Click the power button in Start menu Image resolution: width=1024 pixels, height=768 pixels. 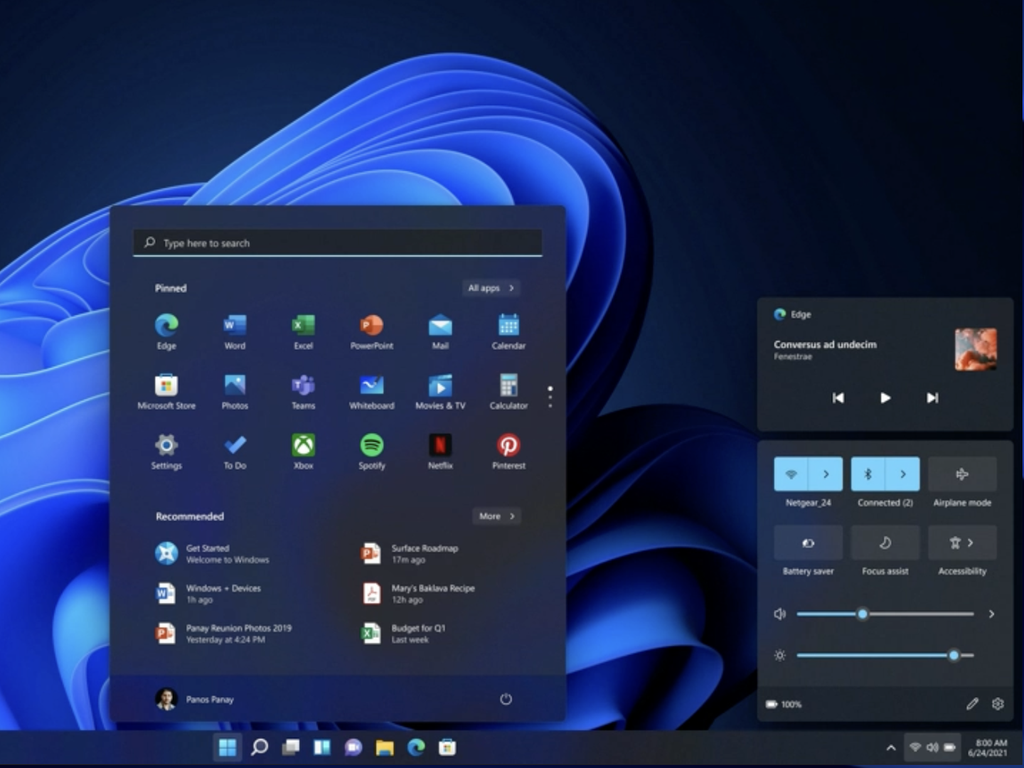505,699
